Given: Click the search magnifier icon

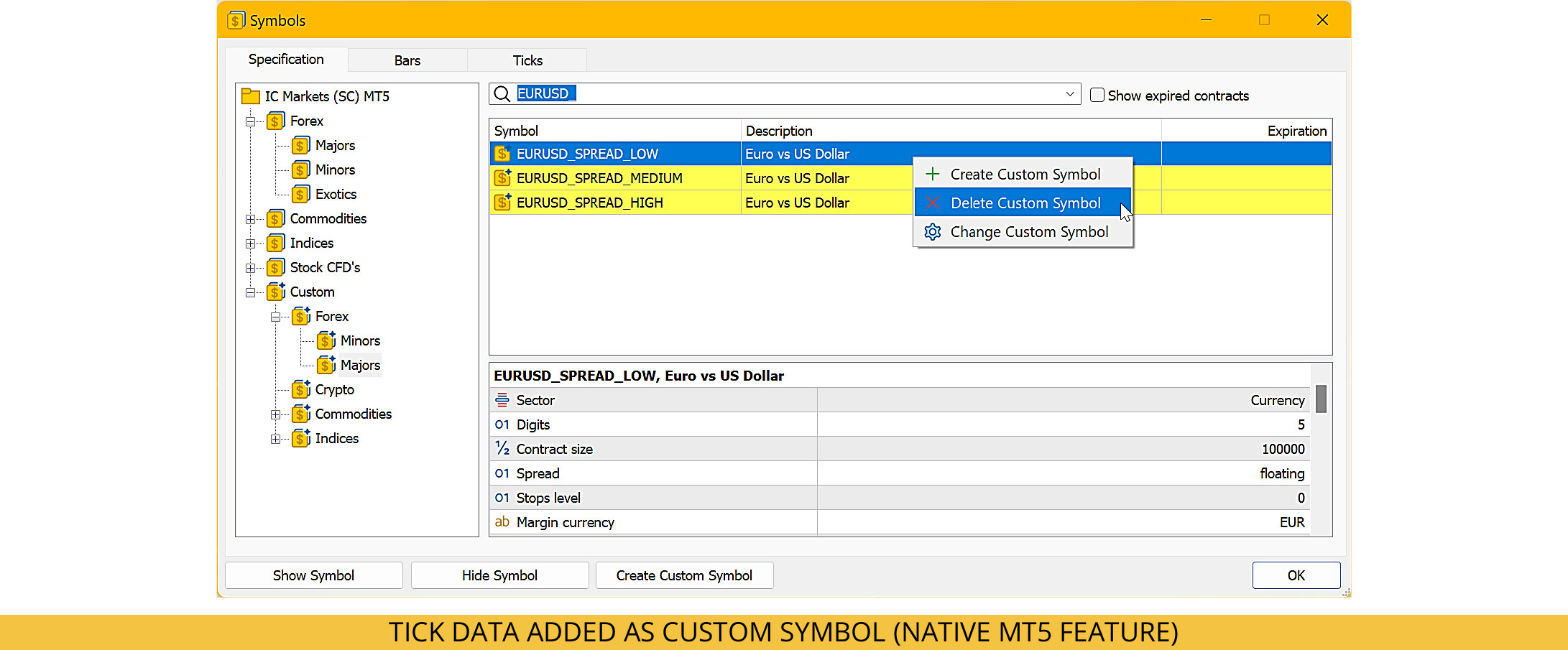Looking at the screenshot, I should pyautogui.click(x=502, y=94).
